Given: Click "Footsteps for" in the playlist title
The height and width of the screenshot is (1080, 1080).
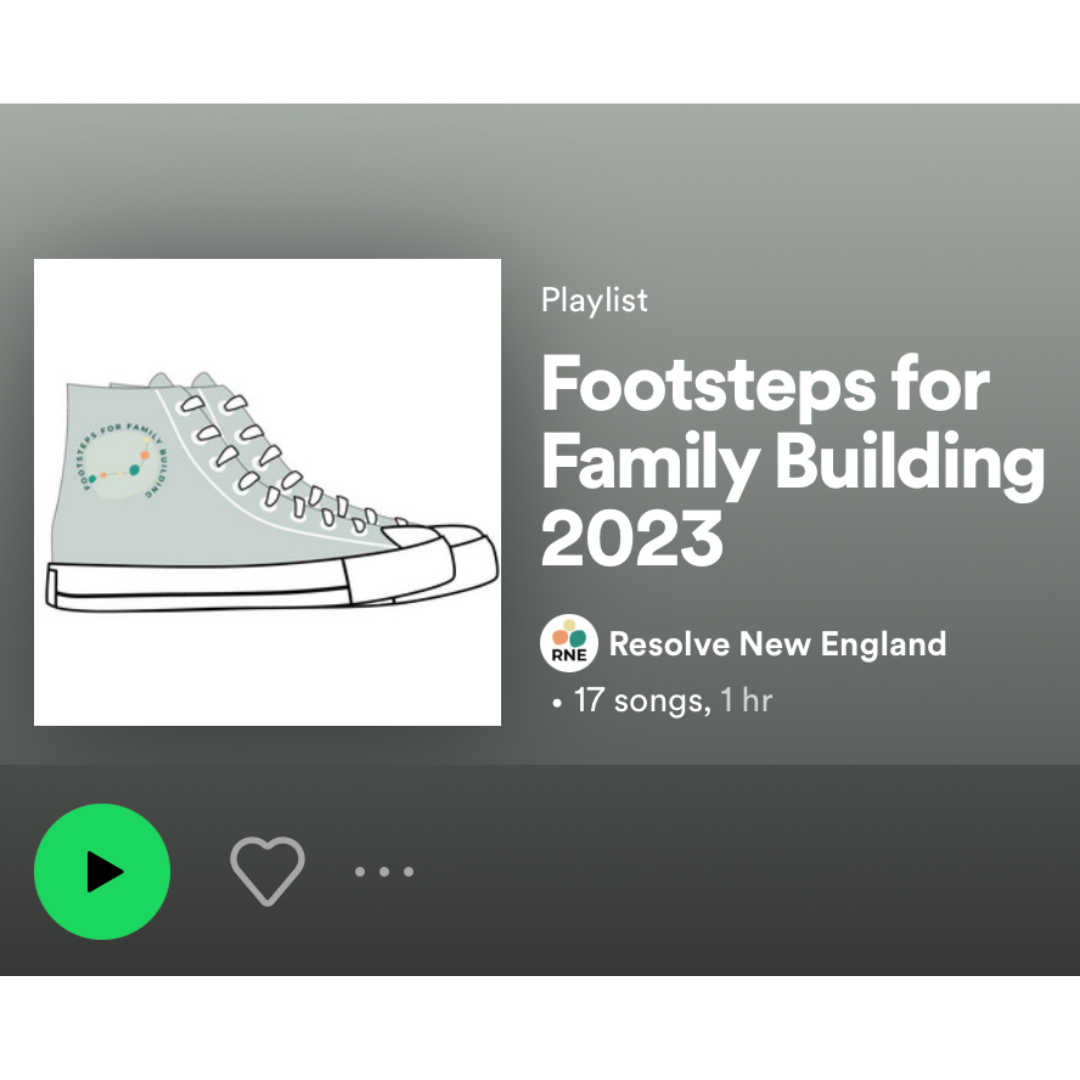Looking at the screenshot, I should (765, 385).
